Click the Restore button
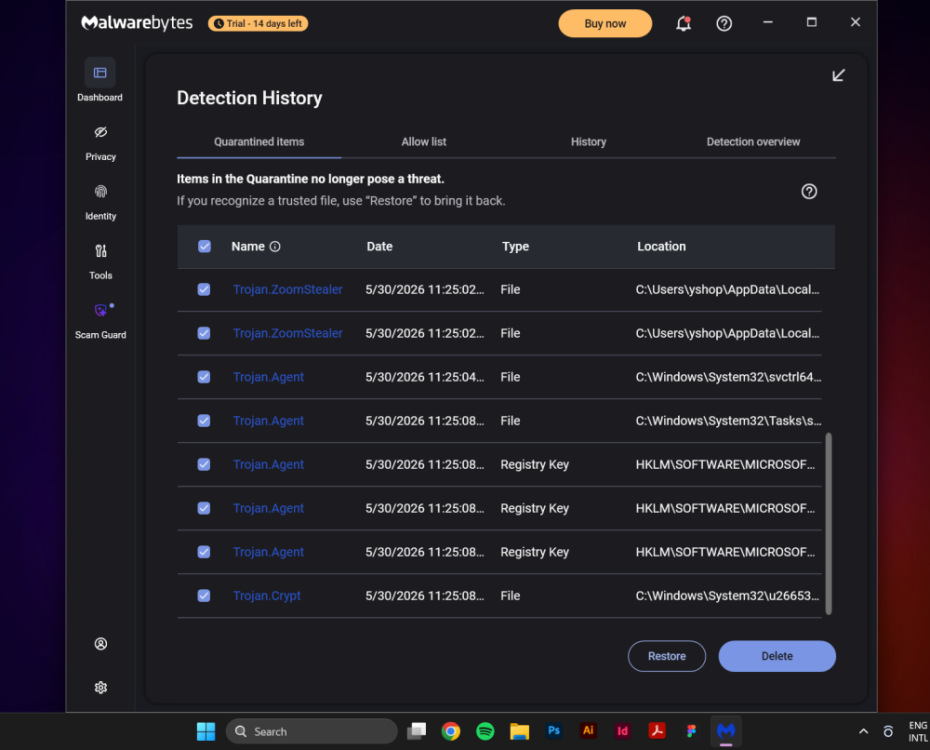Image resolution: width=930 pixels, height=750 pixels. point(667,656)
